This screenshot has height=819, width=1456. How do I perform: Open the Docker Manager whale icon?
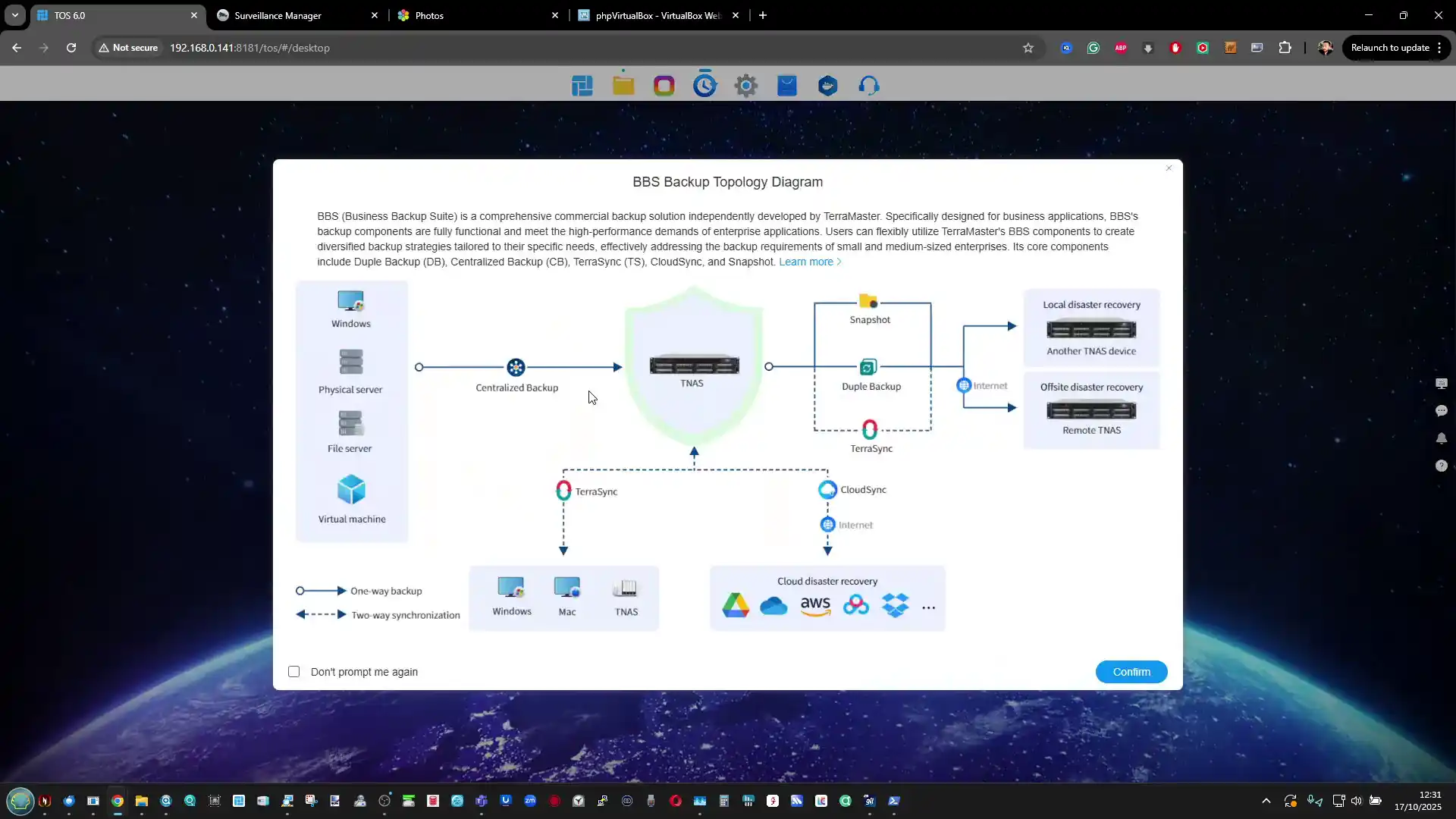828,86
